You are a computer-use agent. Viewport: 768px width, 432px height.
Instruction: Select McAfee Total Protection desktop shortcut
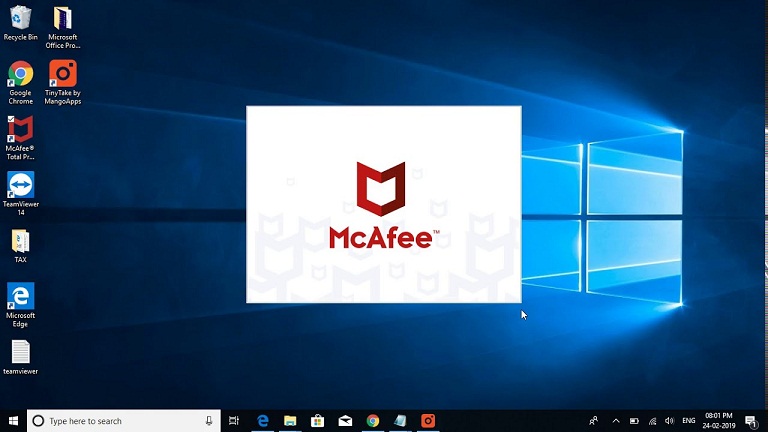[x=20, y=138]
